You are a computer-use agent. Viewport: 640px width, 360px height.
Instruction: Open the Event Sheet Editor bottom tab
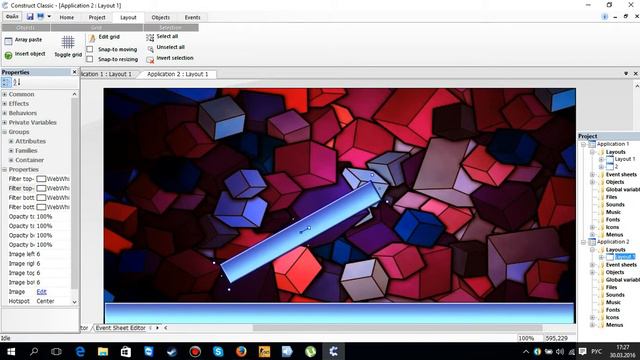coord(120,328)
